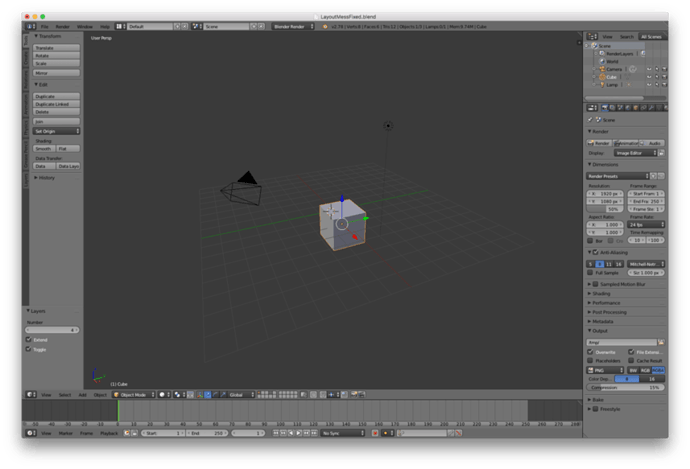Click the Translate button
The image size is (690, 469).
point(56,48)
